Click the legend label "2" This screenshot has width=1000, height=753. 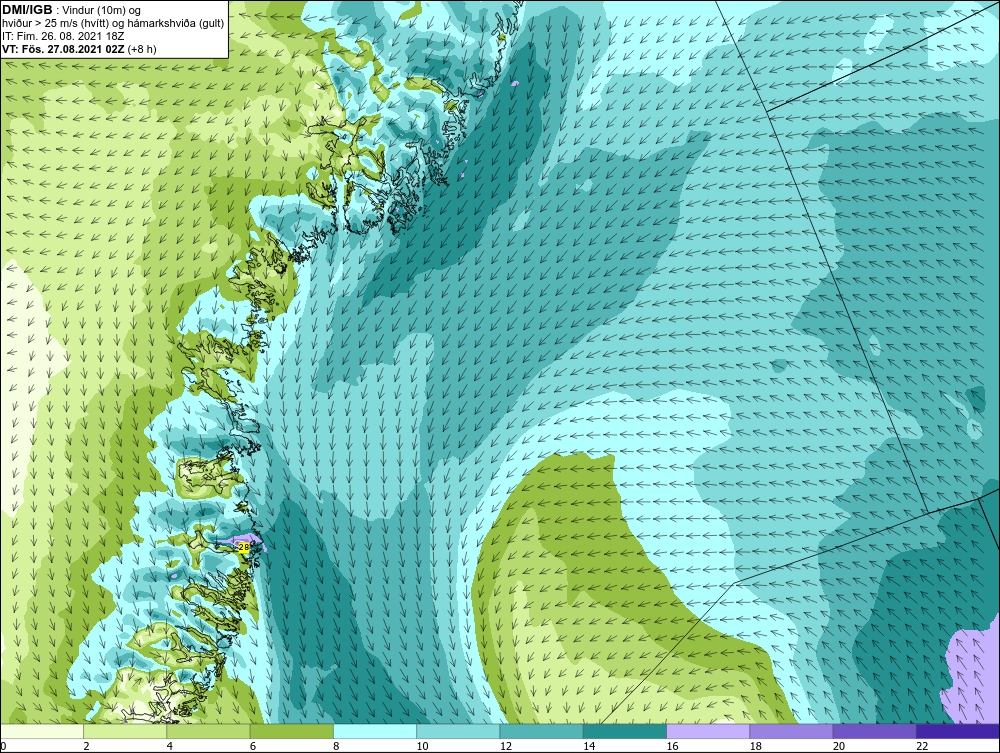(87, 747)
